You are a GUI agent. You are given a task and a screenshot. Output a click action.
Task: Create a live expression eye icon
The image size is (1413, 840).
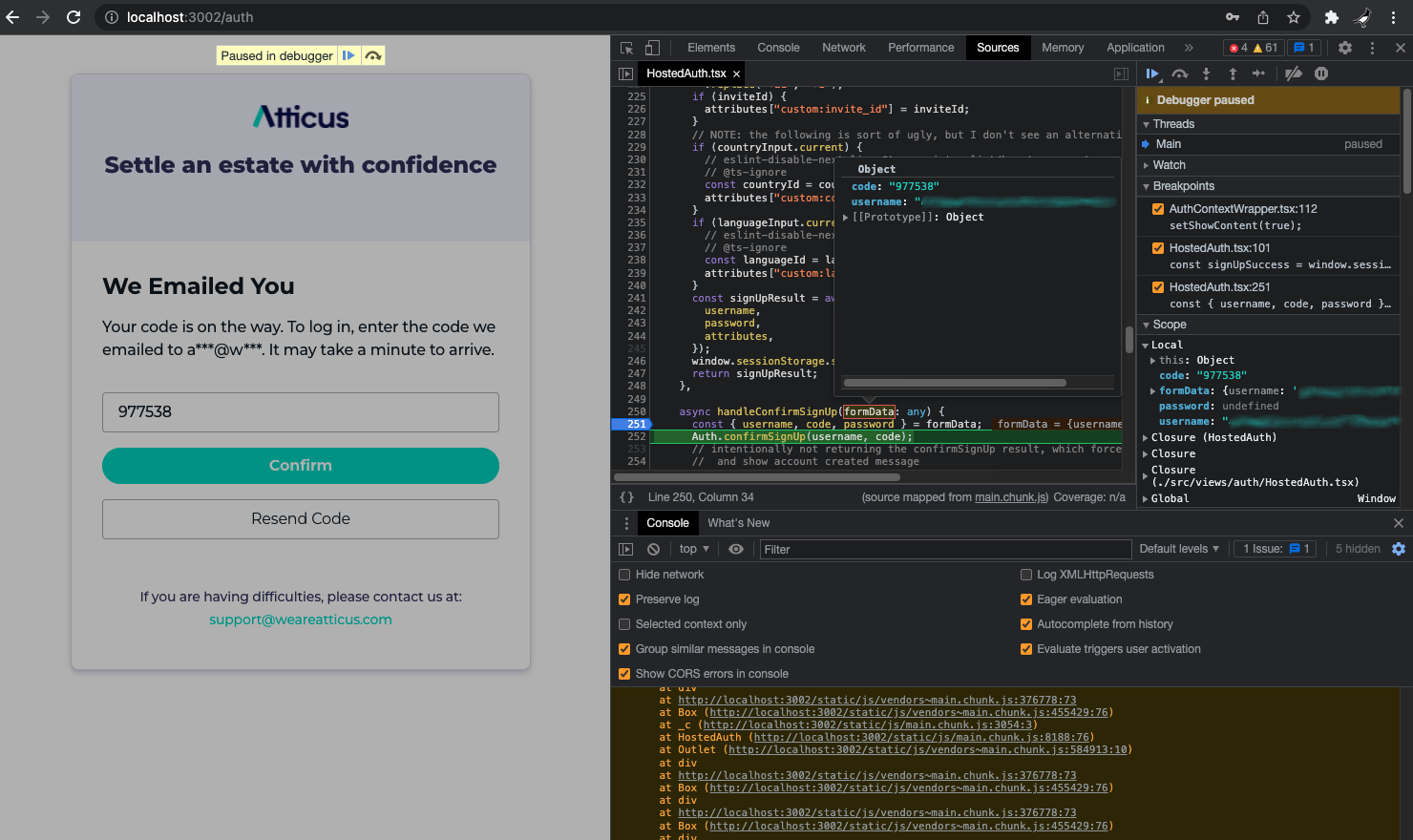736,549
